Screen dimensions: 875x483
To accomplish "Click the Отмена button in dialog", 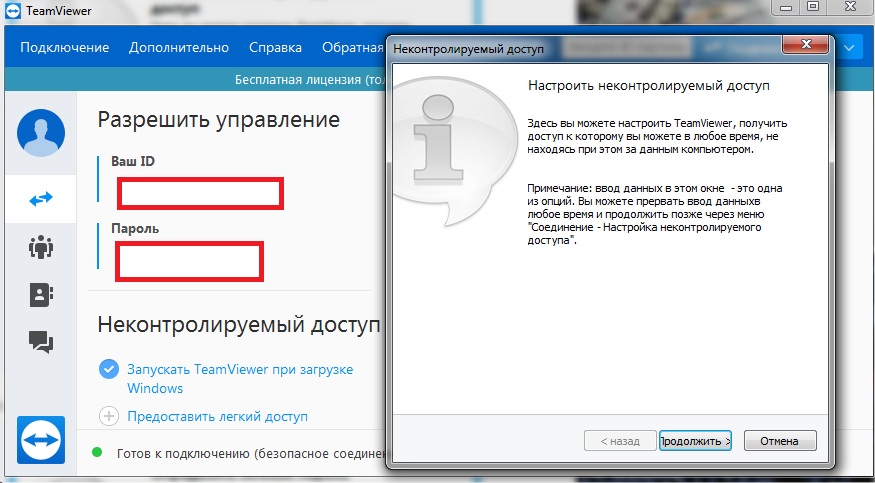I will click(780, 441).
